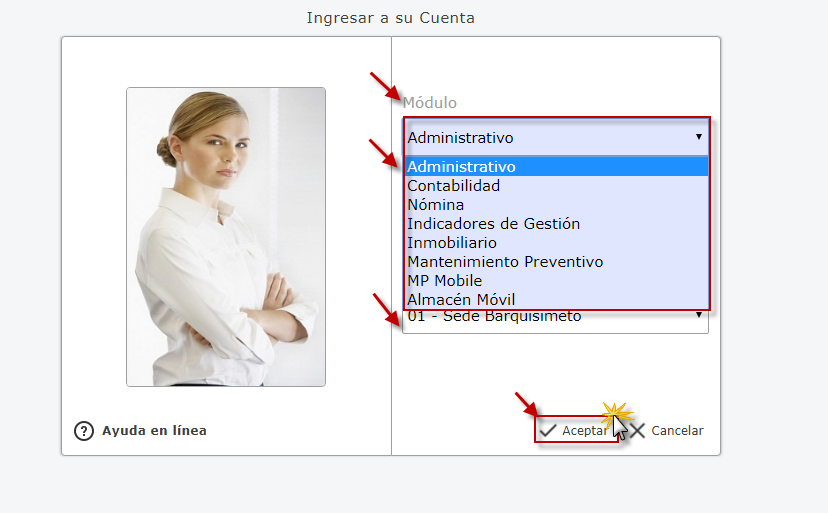This screenshot has width=828, height=513.
Task: Choose Almacén Móvil module option
Action: point(556,300)
